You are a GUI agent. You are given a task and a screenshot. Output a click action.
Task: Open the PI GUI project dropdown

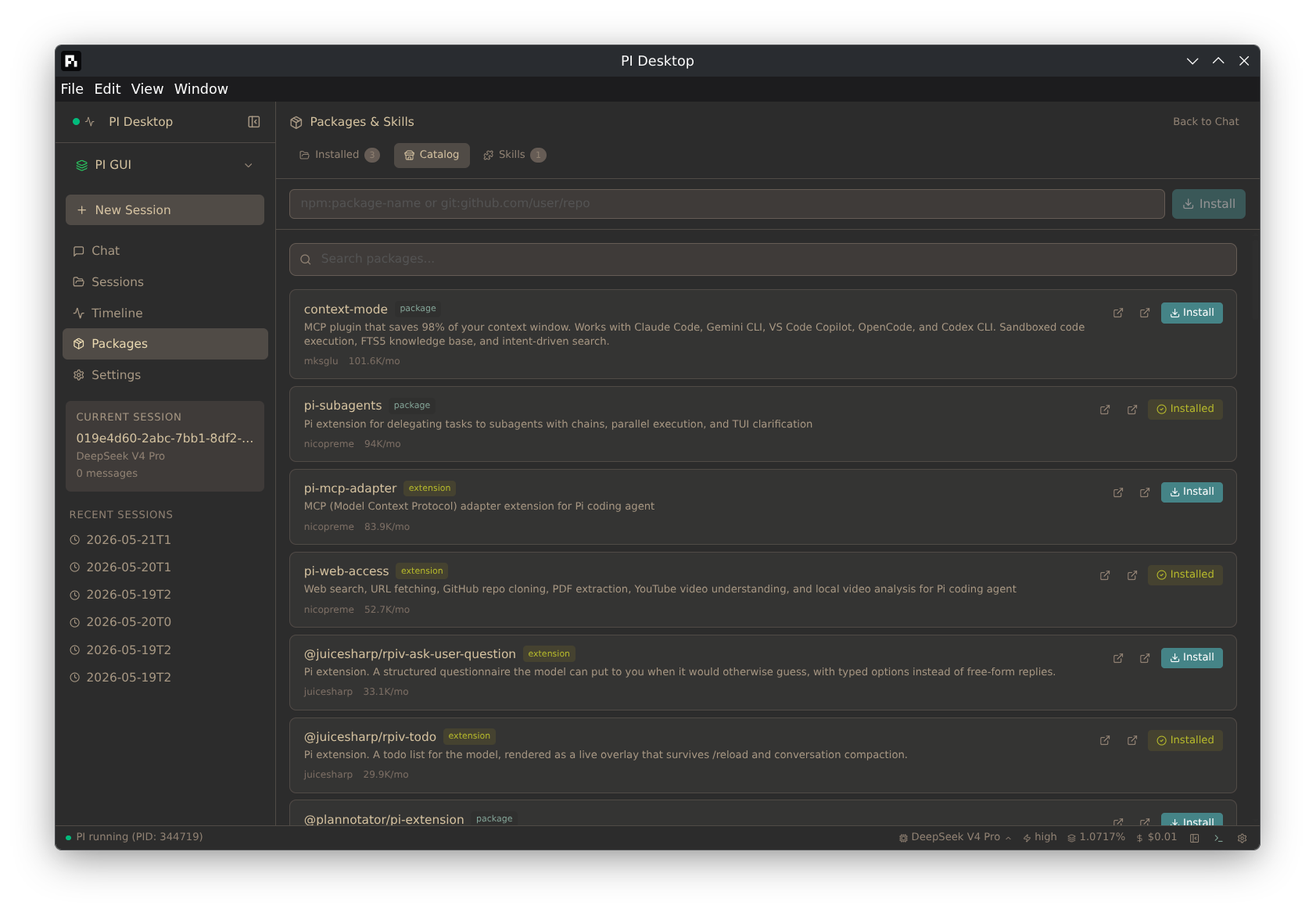(165, 165)
